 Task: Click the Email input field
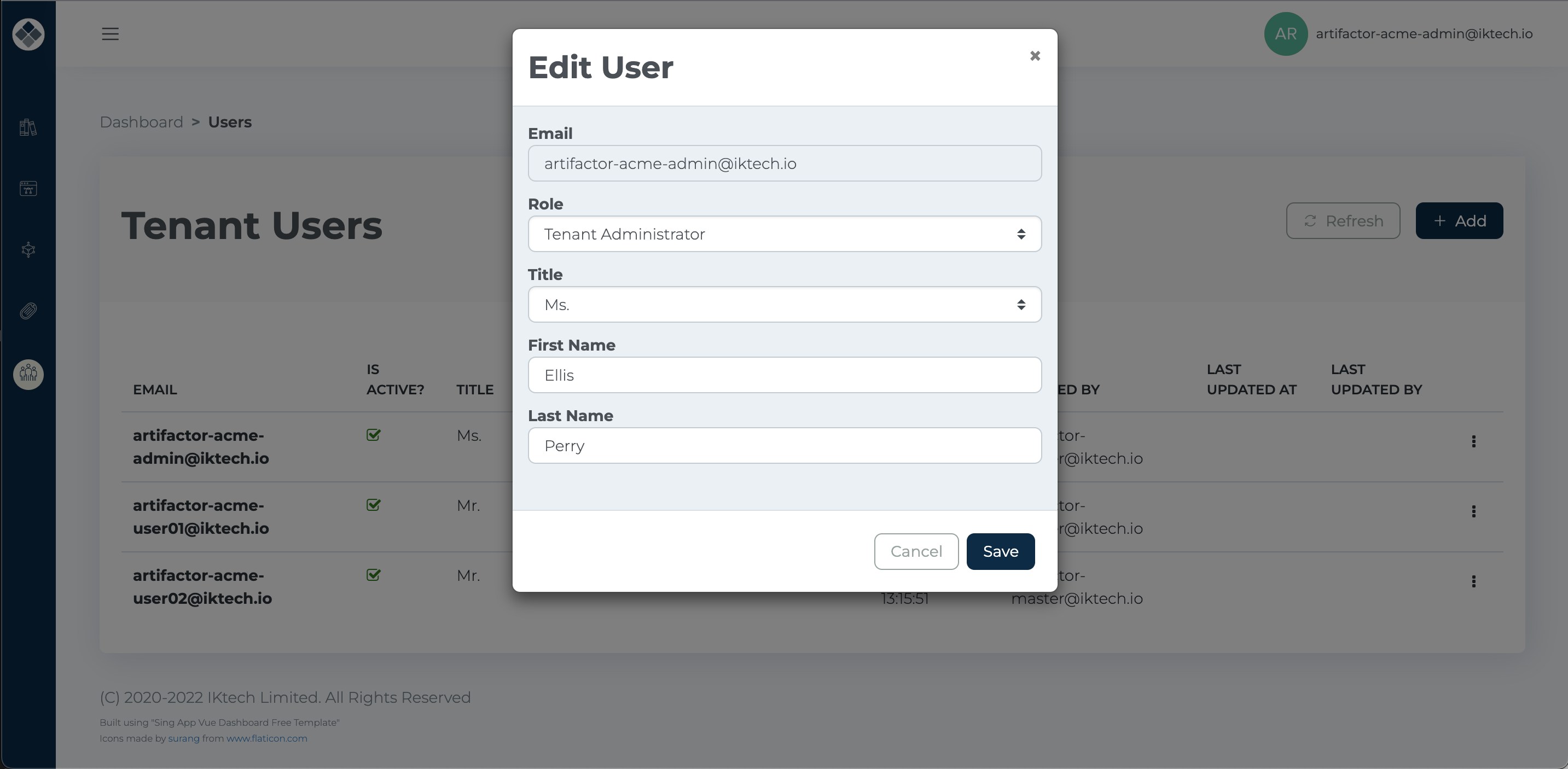(784, 163)
